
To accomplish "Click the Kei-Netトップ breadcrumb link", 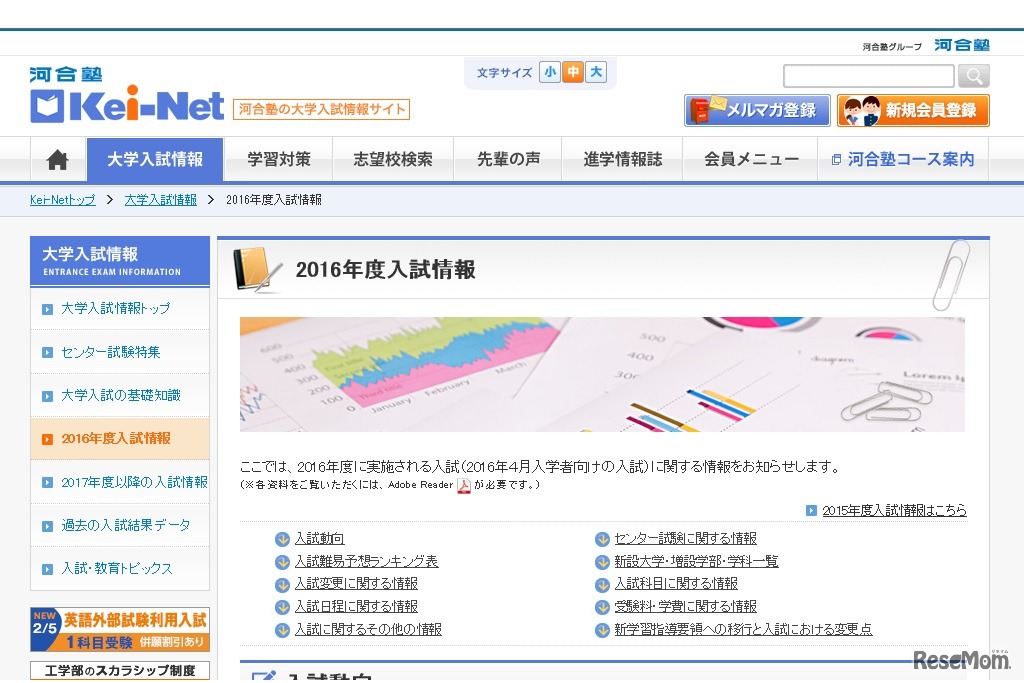I will (63, 200).
